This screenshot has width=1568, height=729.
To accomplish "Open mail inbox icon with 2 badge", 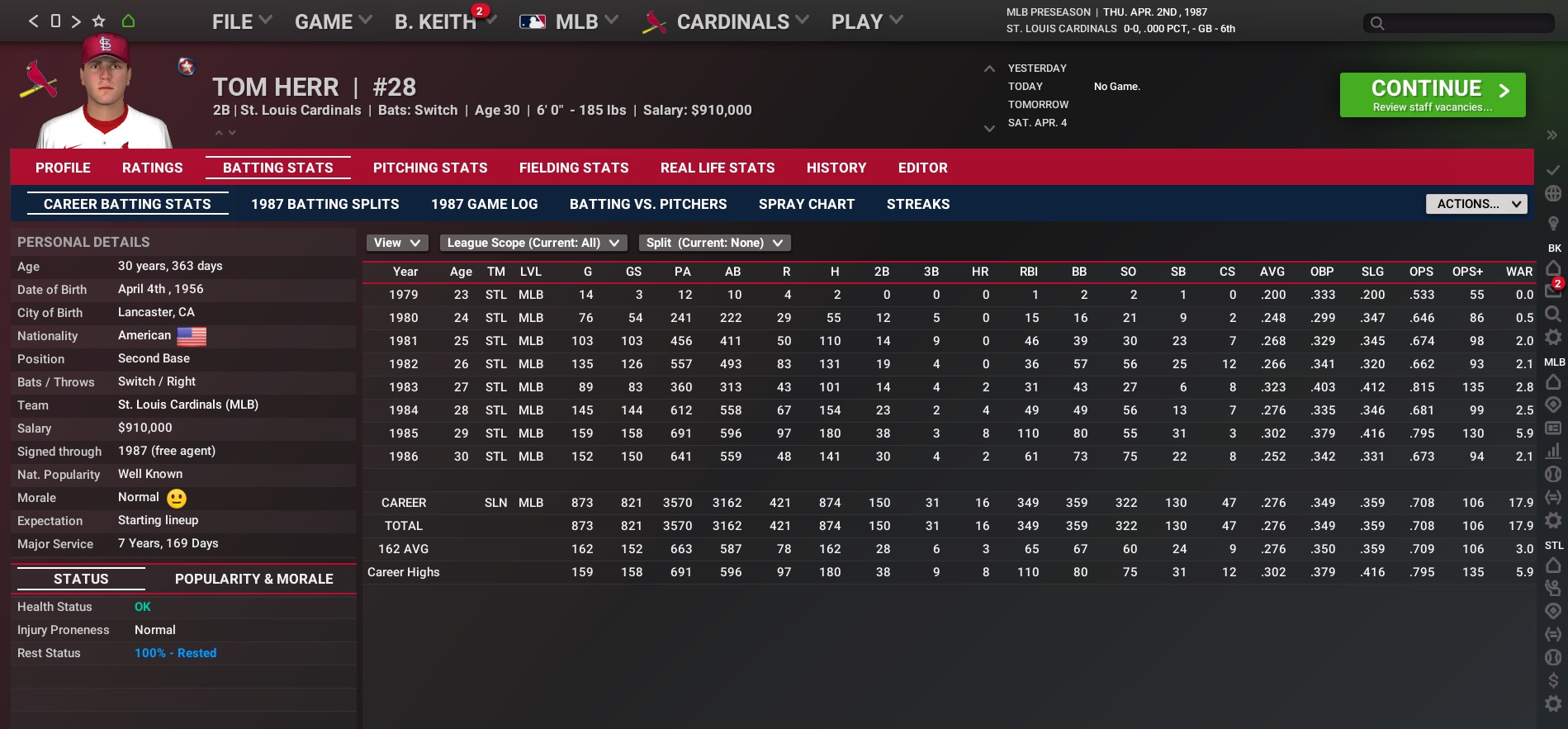I will (x=1552, y=290).
